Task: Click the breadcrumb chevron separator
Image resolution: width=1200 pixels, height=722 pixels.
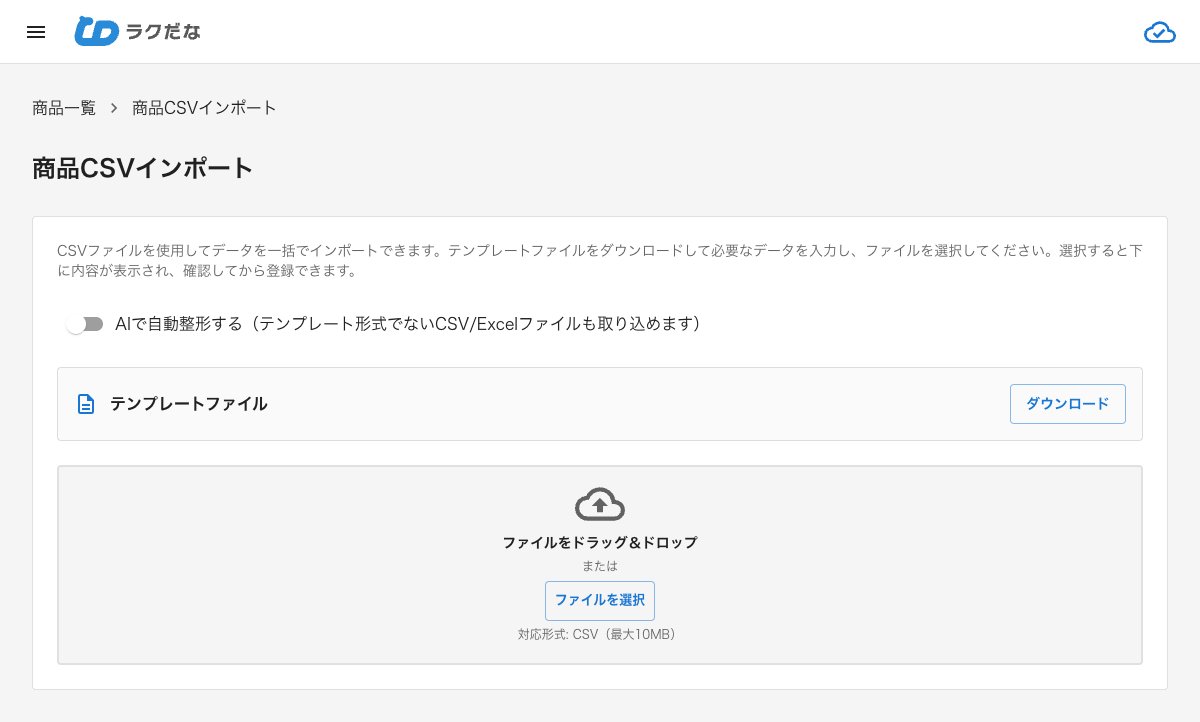Action: (114, 108)
